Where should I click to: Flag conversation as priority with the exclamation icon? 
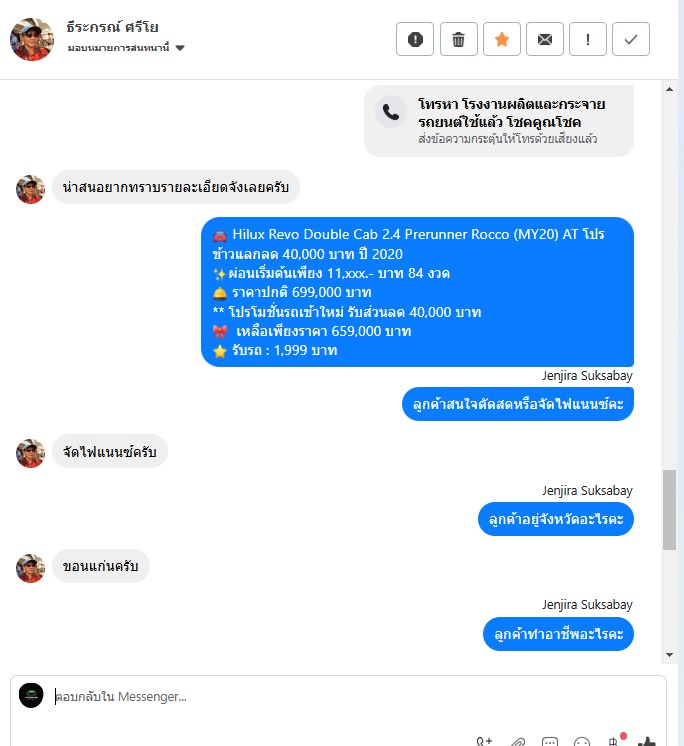588,39
